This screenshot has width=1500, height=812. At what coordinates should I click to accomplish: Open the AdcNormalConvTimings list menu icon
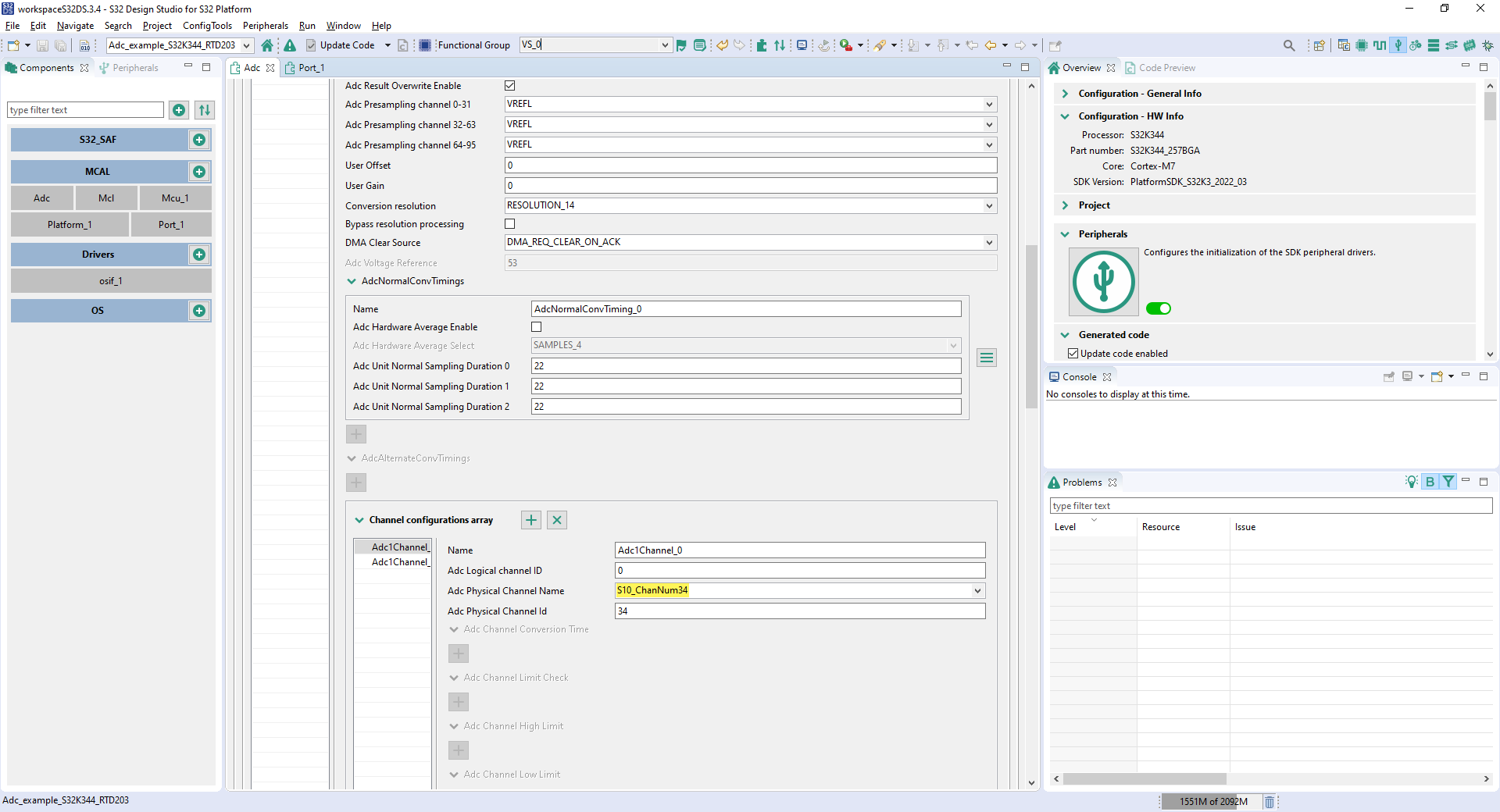click(x=987, y=358)
